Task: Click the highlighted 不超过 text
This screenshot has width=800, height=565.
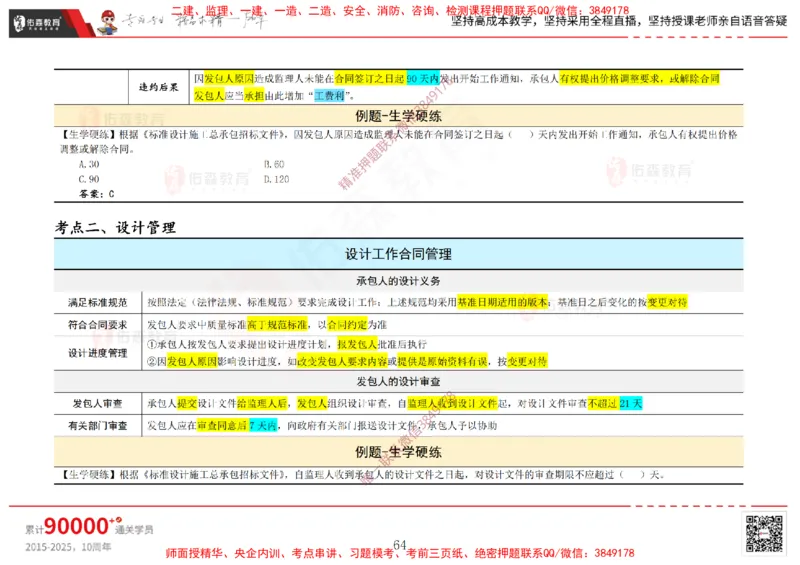Action: click(603, 404)
